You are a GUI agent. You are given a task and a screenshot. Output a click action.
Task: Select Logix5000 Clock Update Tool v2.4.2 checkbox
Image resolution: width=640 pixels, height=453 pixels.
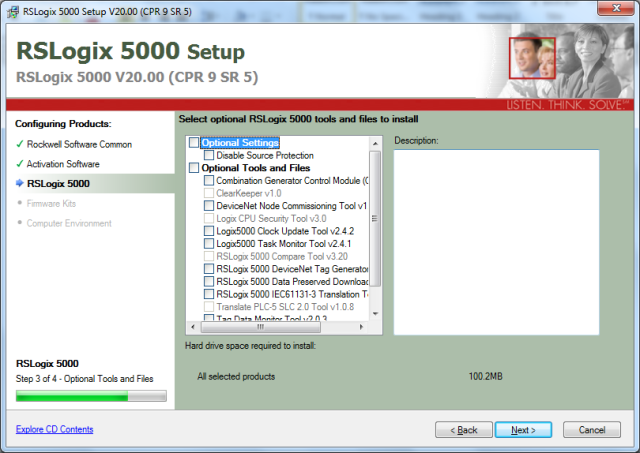[x=209, y=231]
